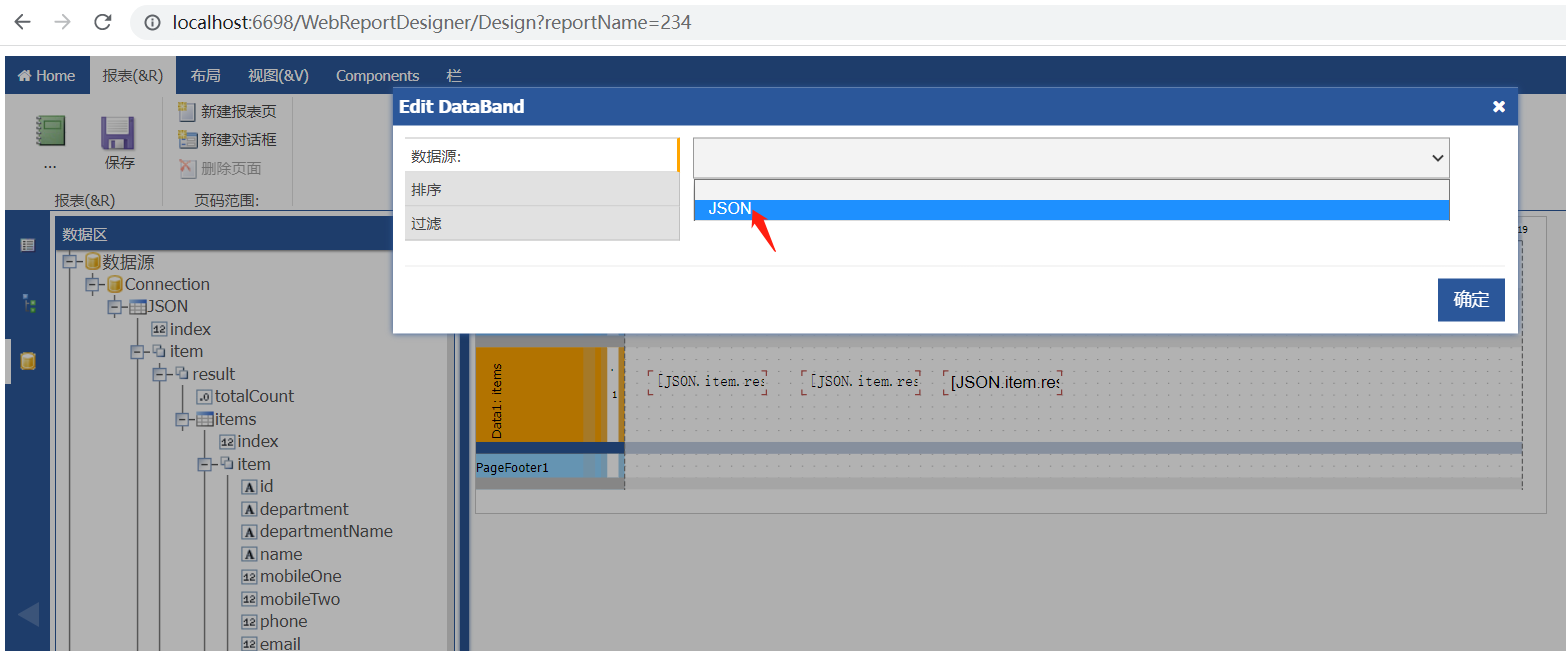Viewport: 1566px width, 651px height.
Task: Select the mobileTwo field
Action: click(299, 599)
